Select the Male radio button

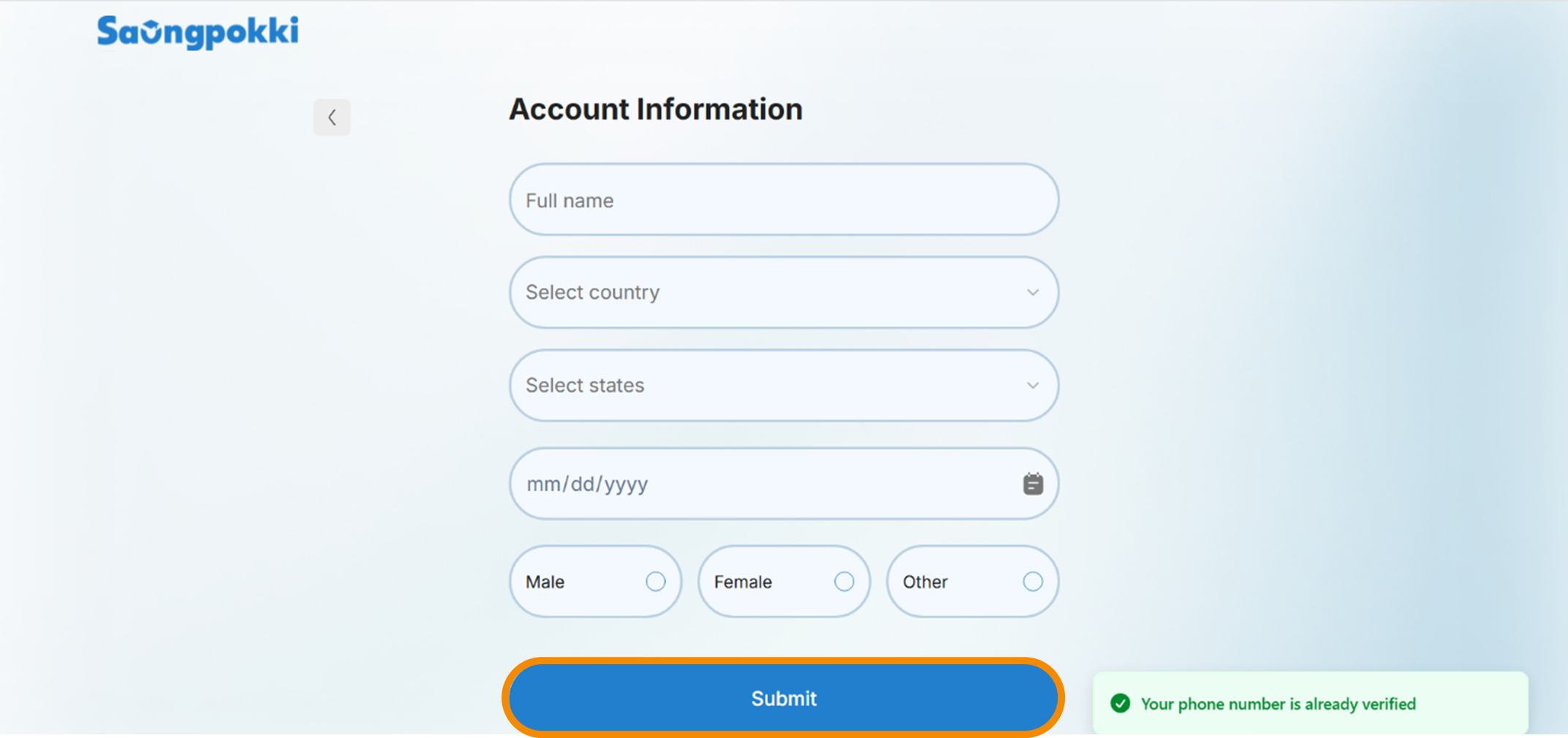(656, 582)
